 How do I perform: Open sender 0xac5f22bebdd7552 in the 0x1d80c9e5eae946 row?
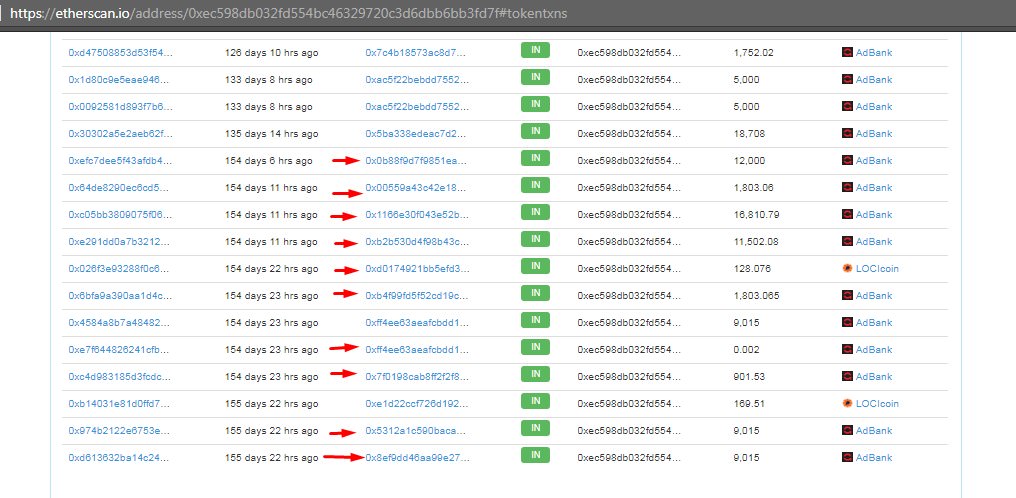(x=417, y=80)
